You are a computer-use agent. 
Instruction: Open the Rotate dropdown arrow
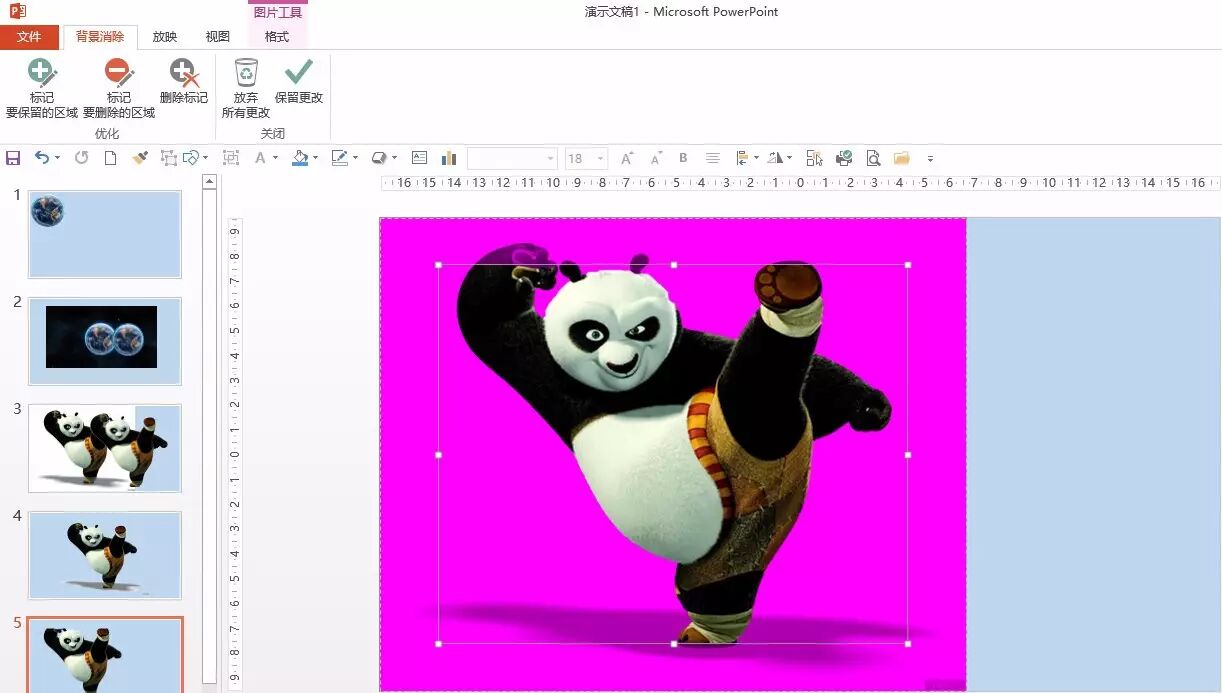pos(789,158)
